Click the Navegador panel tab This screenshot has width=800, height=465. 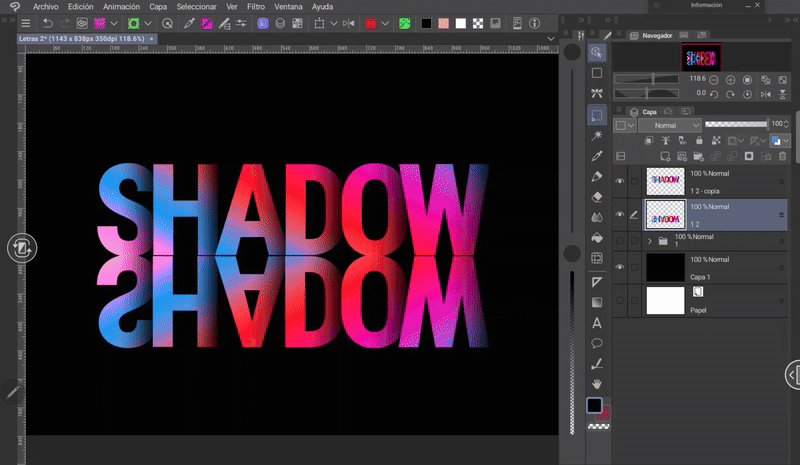click(x=657, y=35)
